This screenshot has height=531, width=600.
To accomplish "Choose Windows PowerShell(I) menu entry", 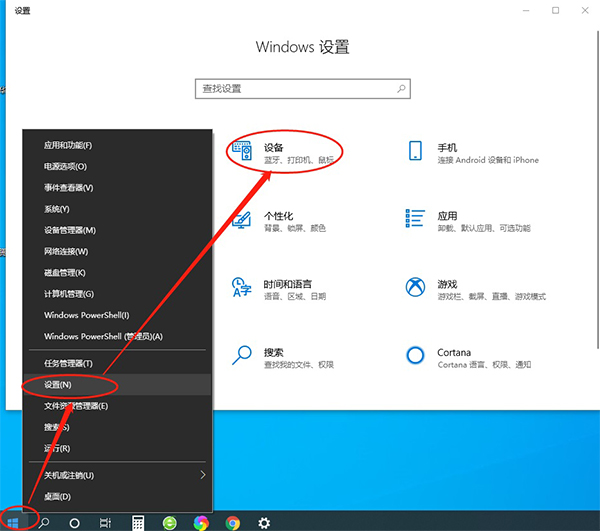I will [117, 315].
